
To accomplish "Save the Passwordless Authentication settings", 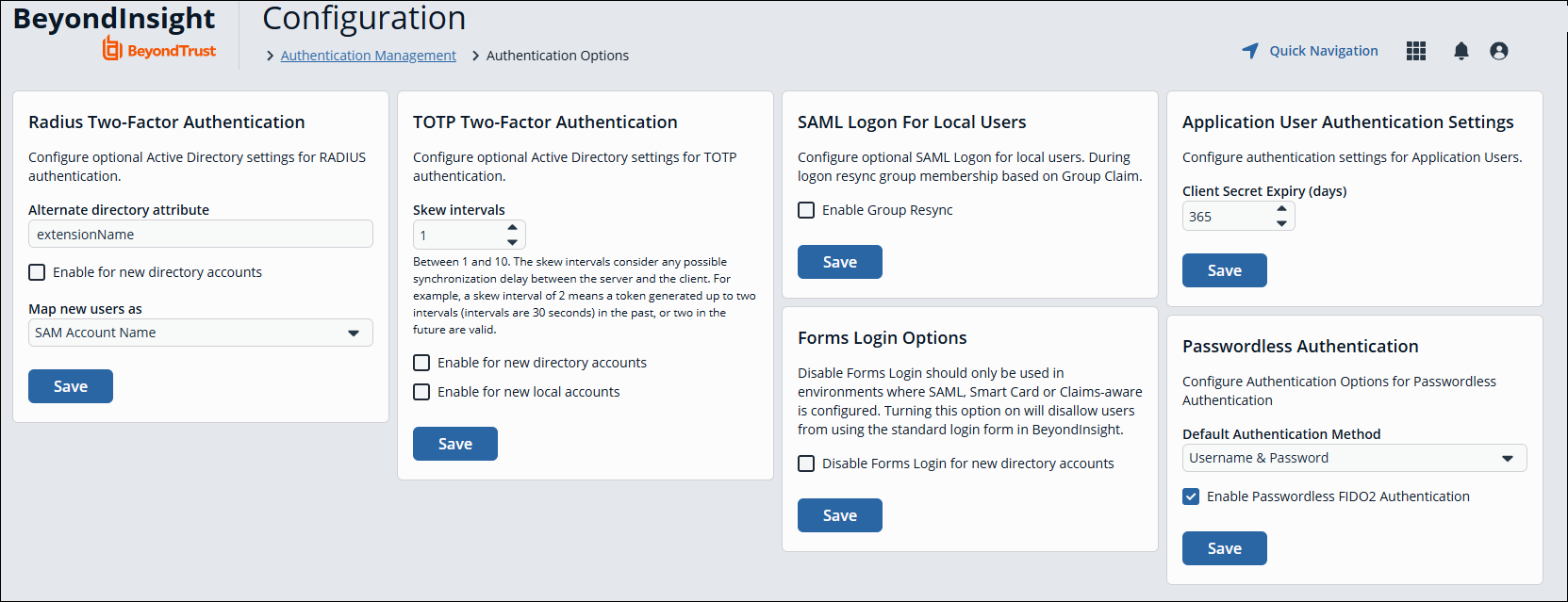I will click(x=1225, y=548).
